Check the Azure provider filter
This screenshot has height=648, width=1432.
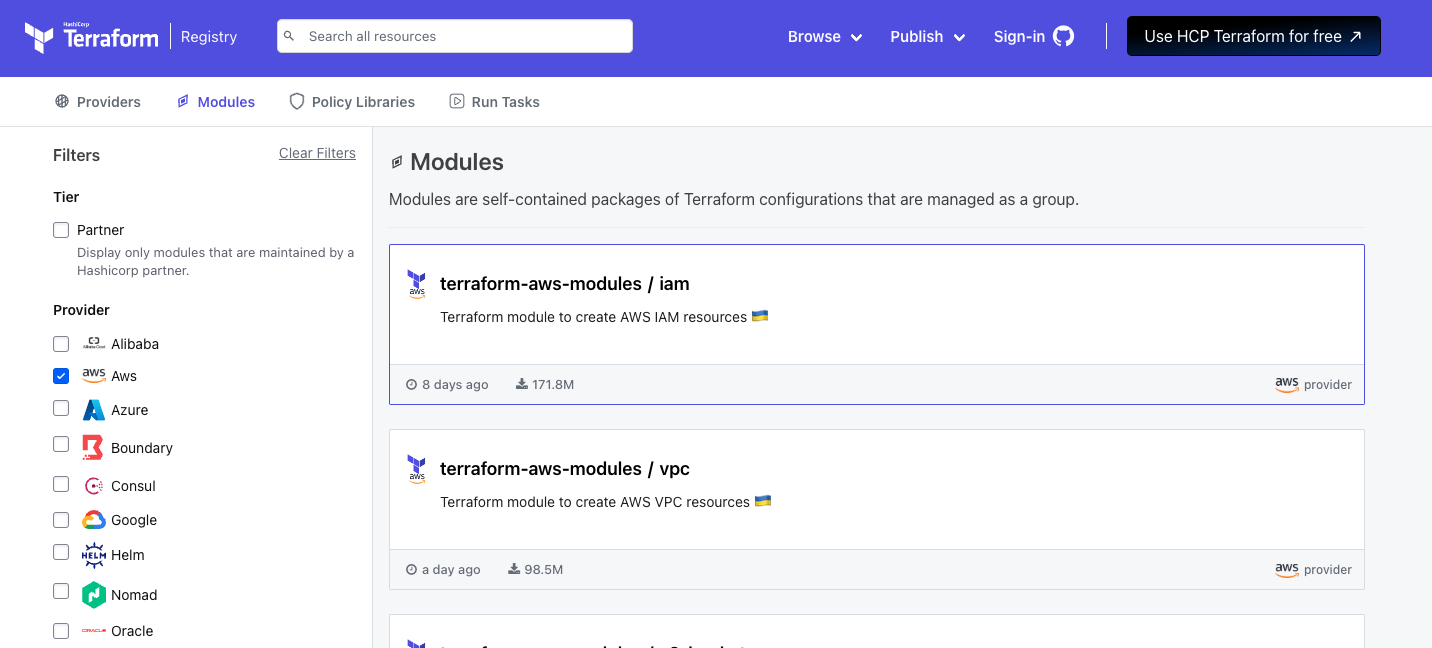point(60,409)
